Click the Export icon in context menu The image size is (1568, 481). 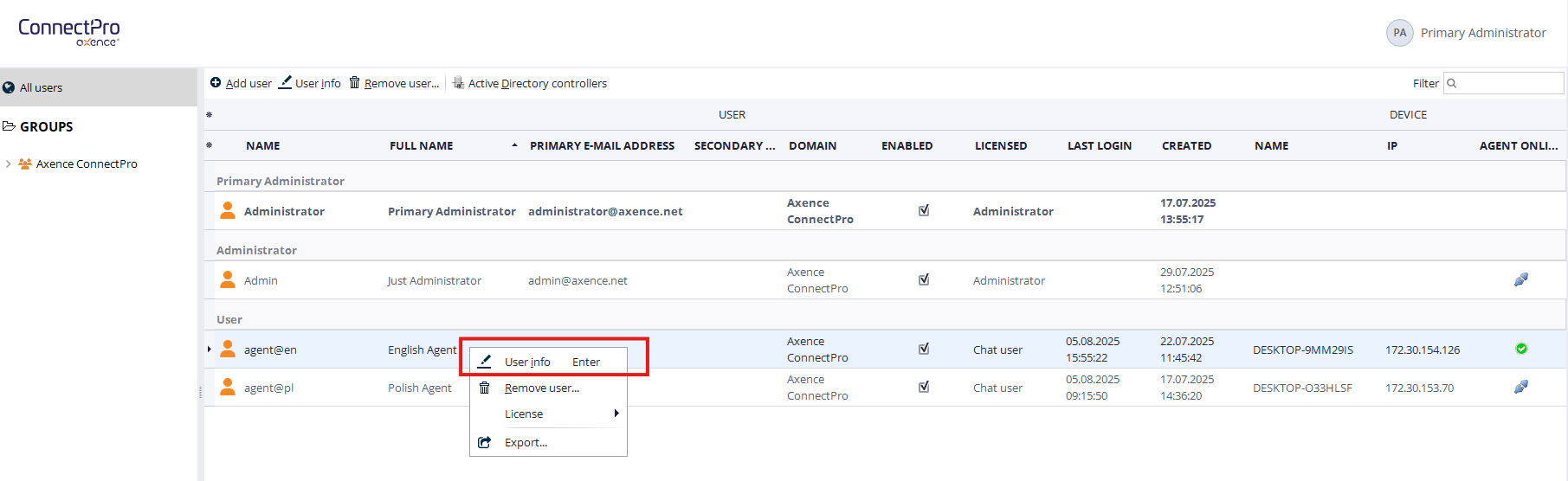(x=485, y=442)
